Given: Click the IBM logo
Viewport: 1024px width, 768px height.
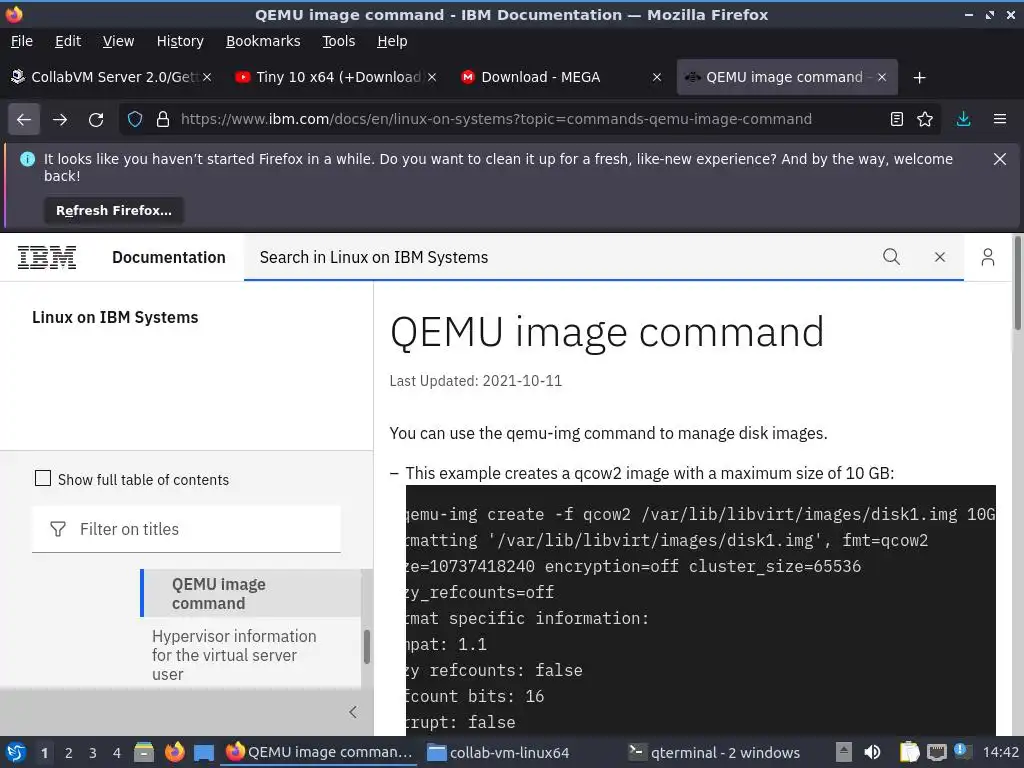Looking at the screenshot, I should point(46,257).
